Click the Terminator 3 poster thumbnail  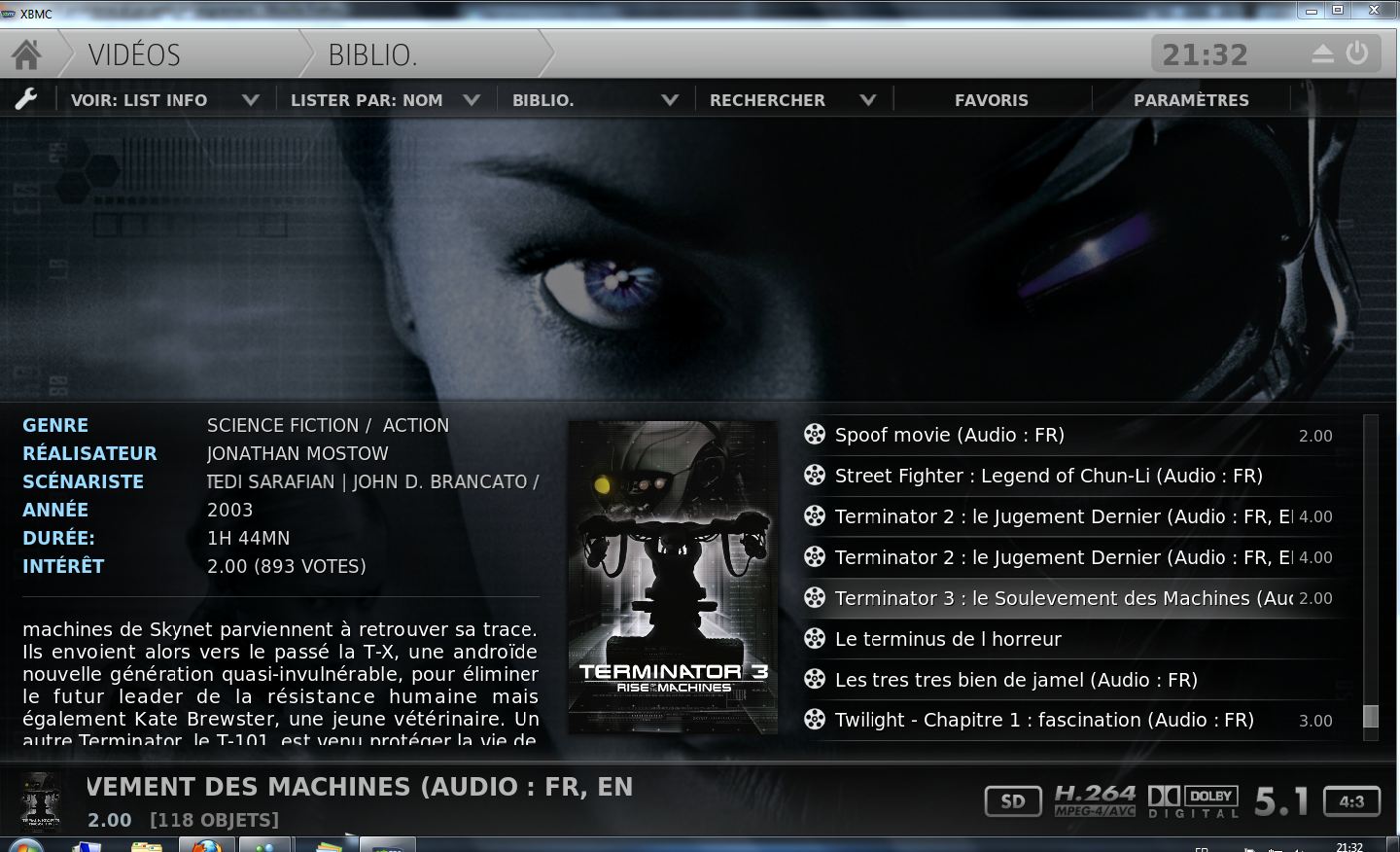coord(673,577)
